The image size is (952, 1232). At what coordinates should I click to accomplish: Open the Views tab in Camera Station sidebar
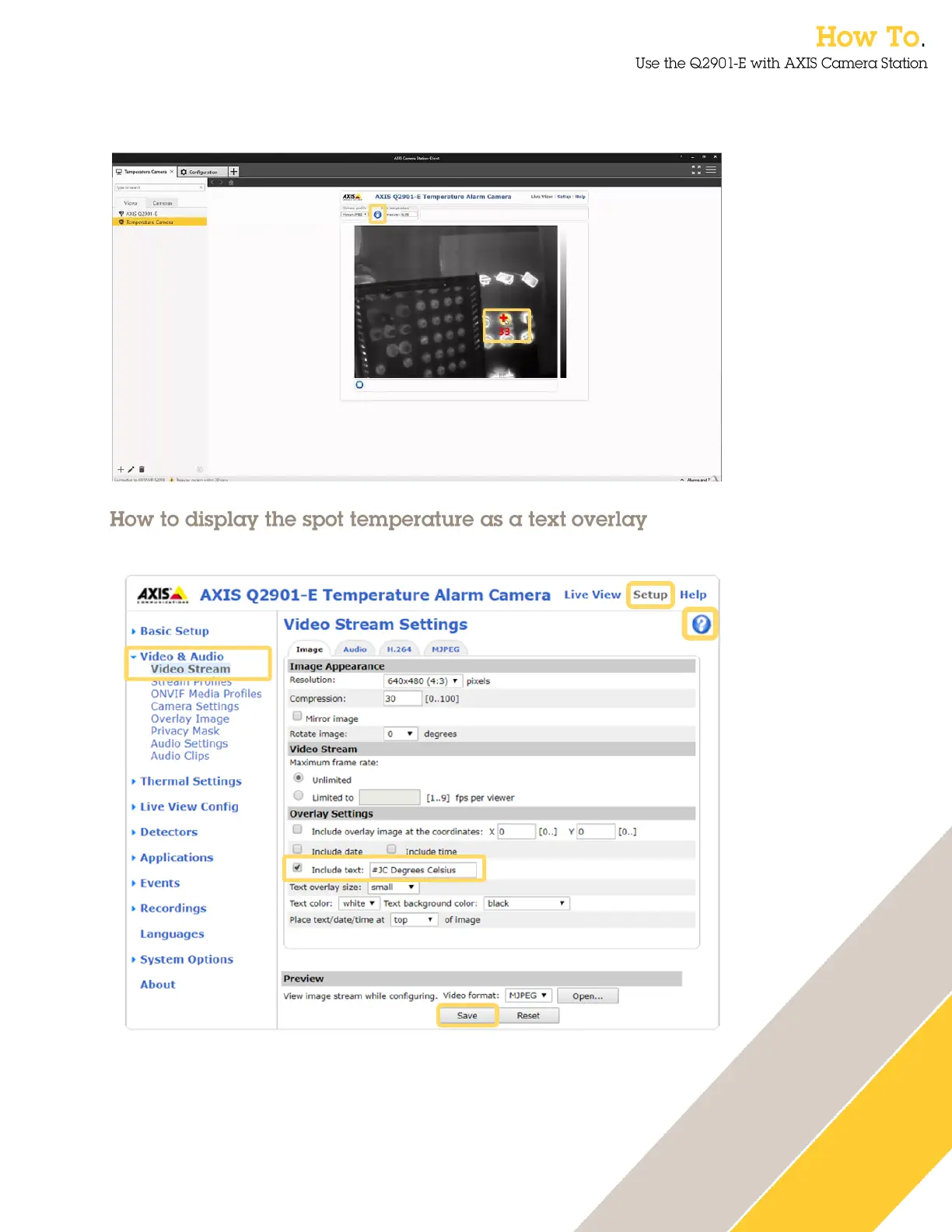pos(131,203)
